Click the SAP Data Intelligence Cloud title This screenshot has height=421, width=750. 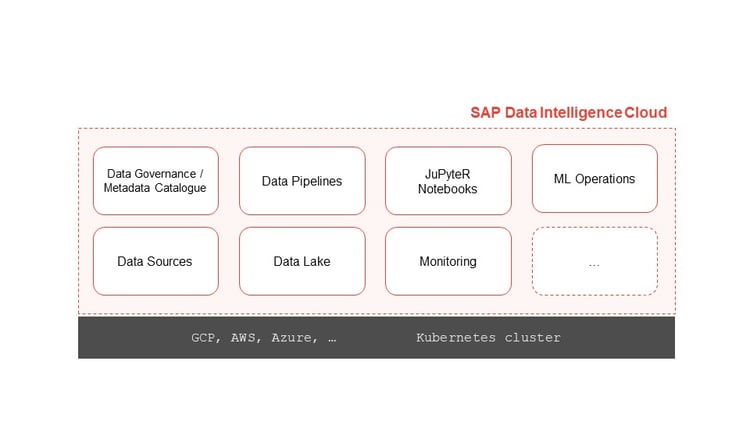pyautogui.click(x=568, y=112)
